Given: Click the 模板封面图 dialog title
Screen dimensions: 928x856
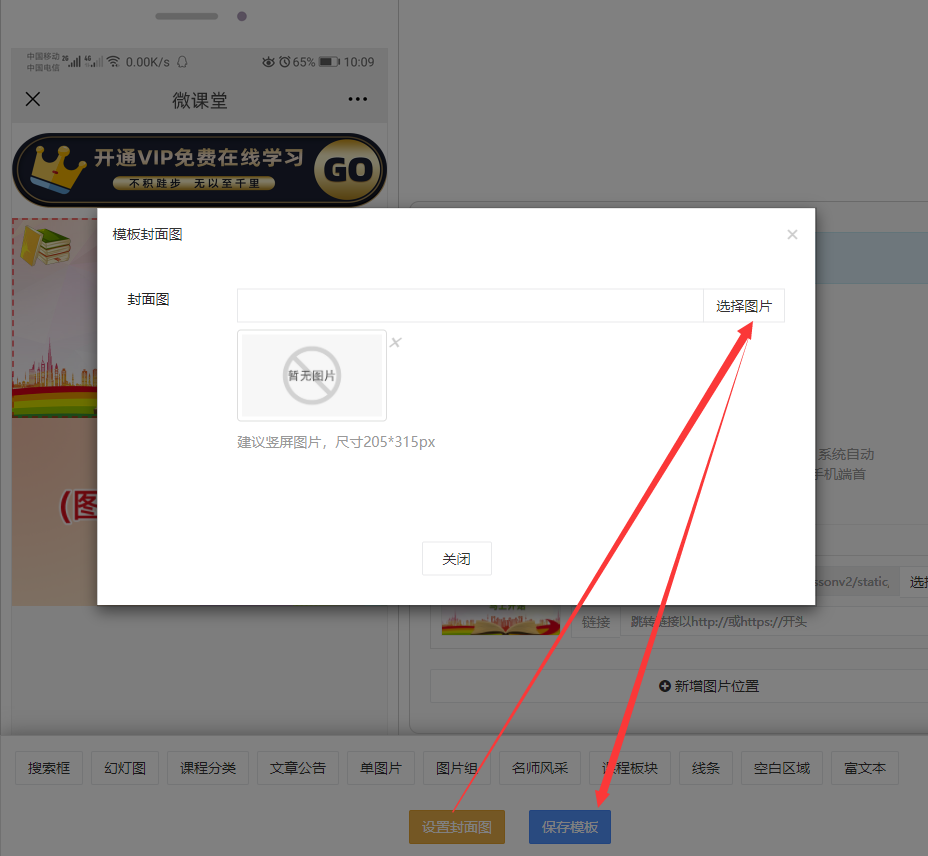Looking at the screenshot, I should [147, 234].
